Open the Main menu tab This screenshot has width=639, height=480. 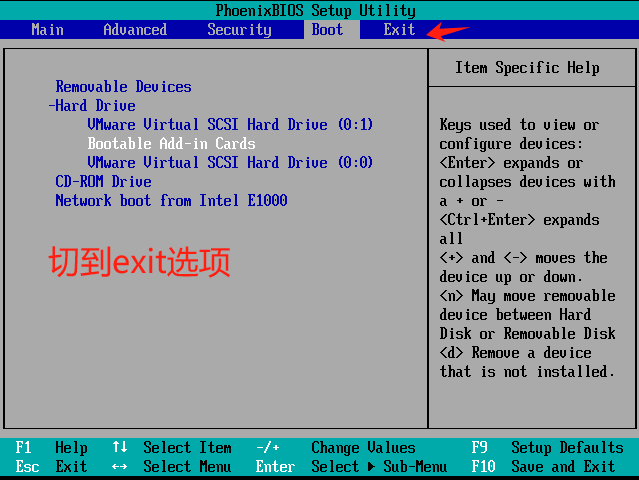[47, 29]
